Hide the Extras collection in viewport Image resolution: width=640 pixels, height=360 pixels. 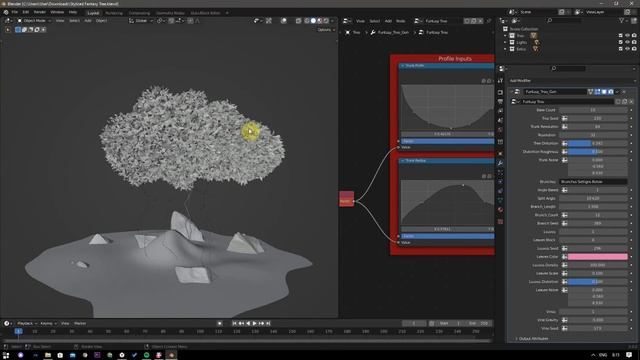pos(627,49)
